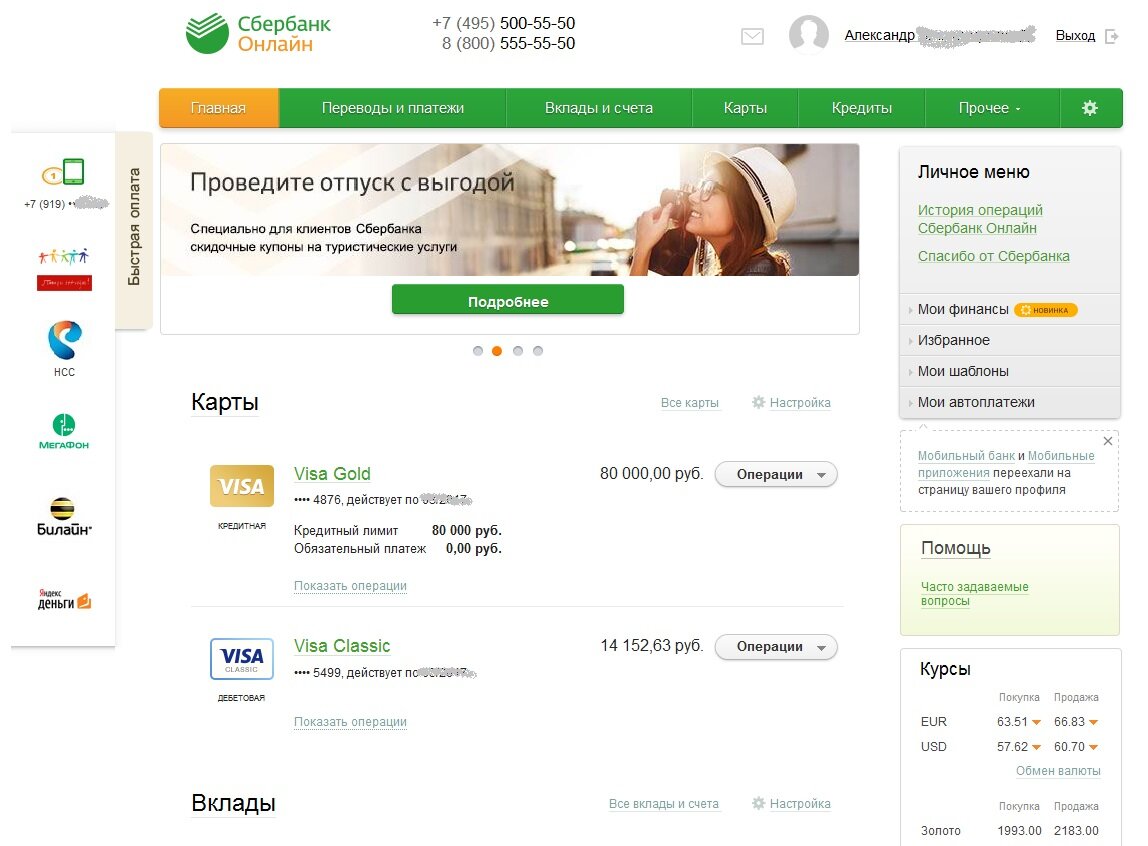Click the green Подробнее button
The image size is (1148, 846).
coord(508,300)
